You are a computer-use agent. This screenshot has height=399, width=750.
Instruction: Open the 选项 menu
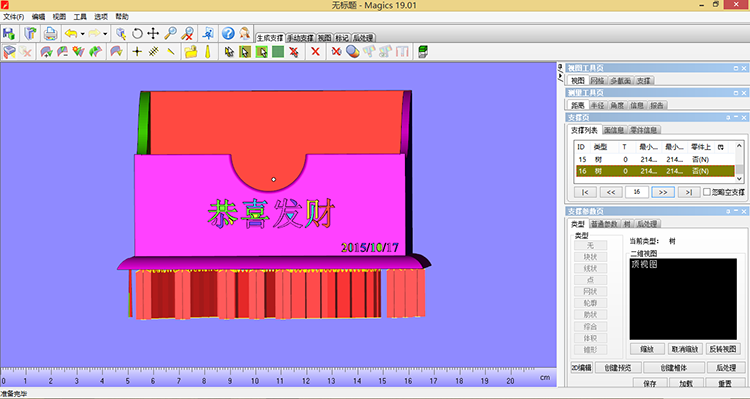click(101, 17)
